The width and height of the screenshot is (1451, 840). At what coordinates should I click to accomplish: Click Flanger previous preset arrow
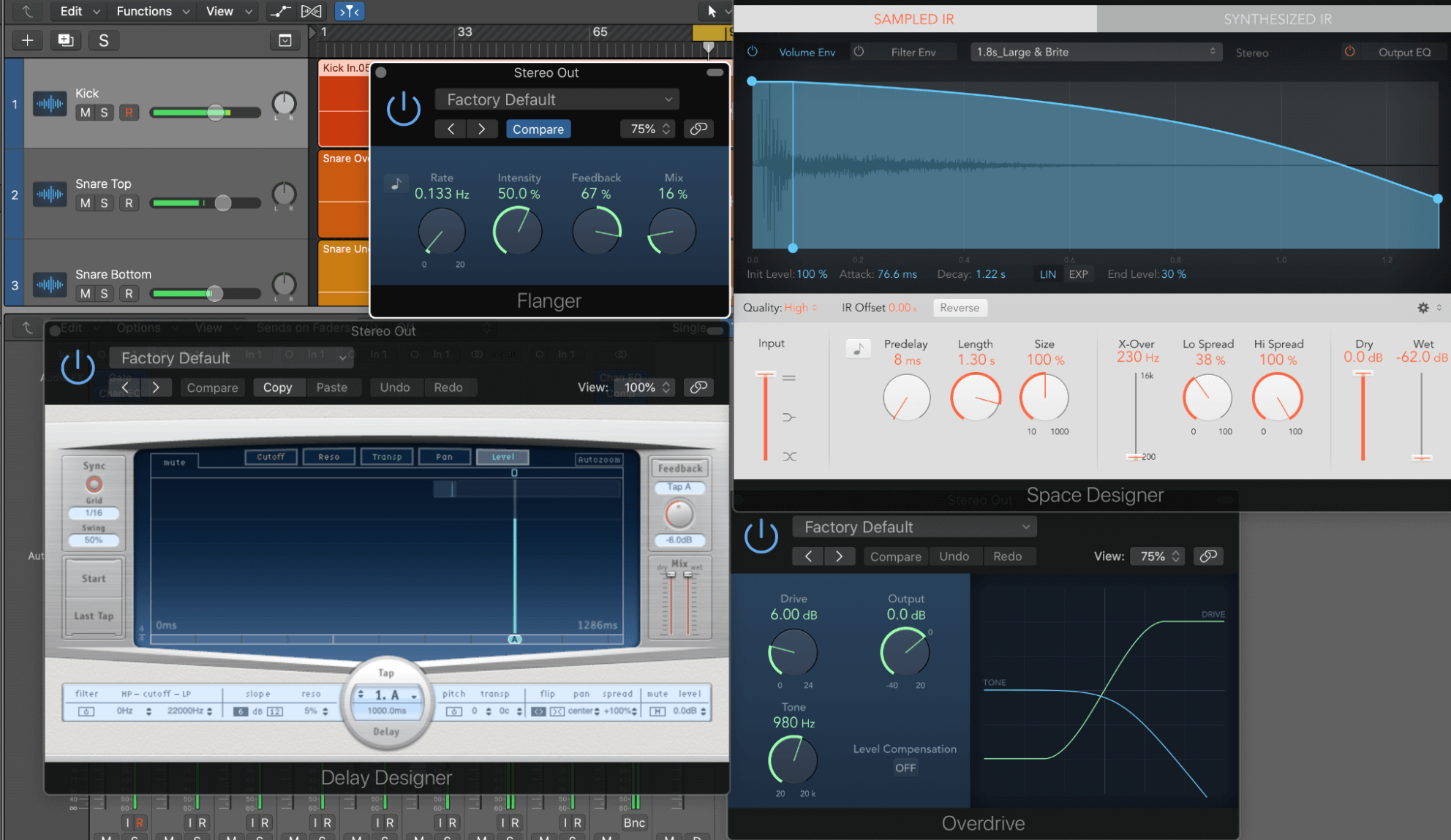pyautogui.click(x=451, y=129)
